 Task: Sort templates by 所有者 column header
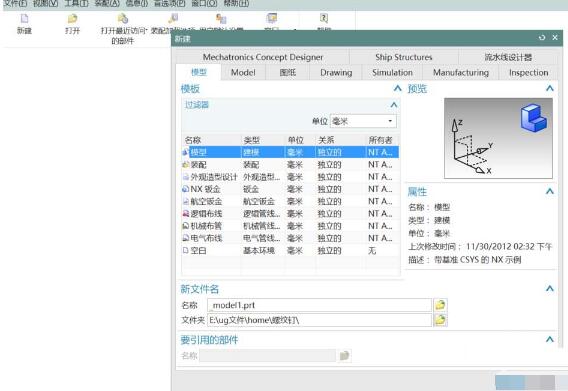coord(382,140)
